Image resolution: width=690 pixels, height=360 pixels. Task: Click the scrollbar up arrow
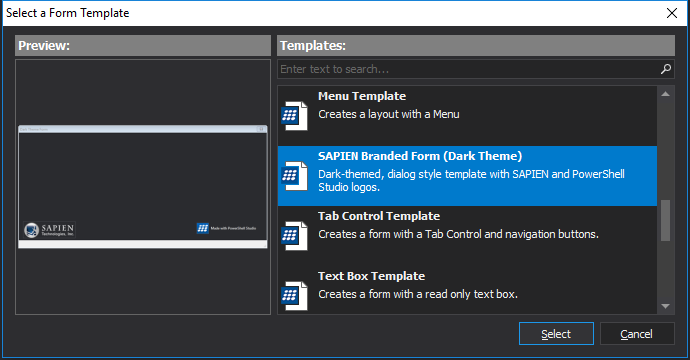(x=665, y=94)
